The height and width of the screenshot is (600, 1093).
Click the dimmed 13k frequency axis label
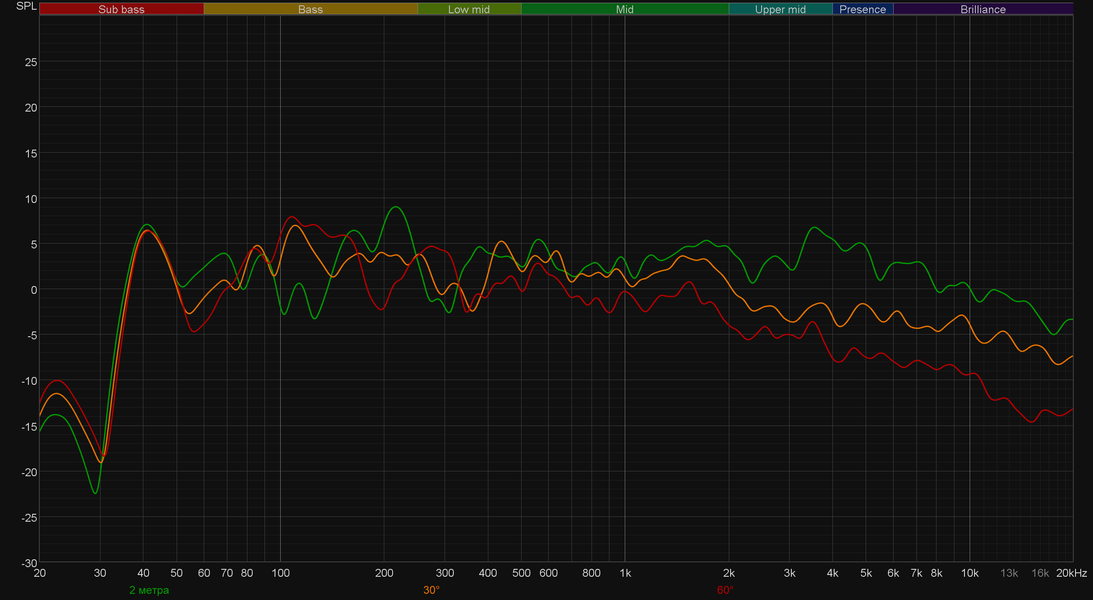tap(1009, 574)
